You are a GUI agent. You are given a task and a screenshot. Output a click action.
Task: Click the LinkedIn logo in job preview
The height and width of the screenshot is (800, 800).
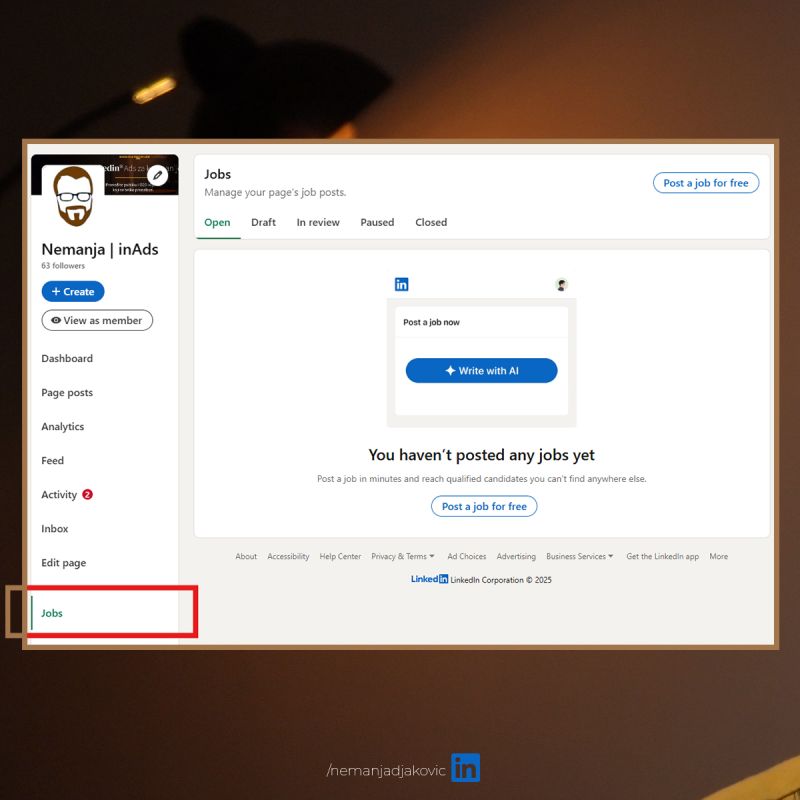point(401,285)
